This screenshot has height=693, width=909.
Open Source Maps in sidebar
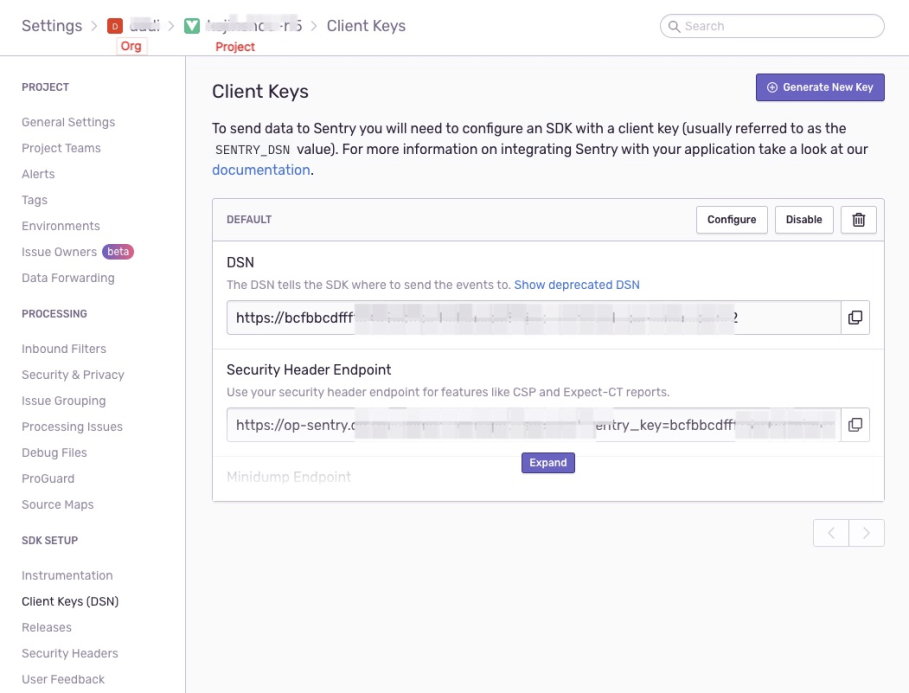(57, 505)
